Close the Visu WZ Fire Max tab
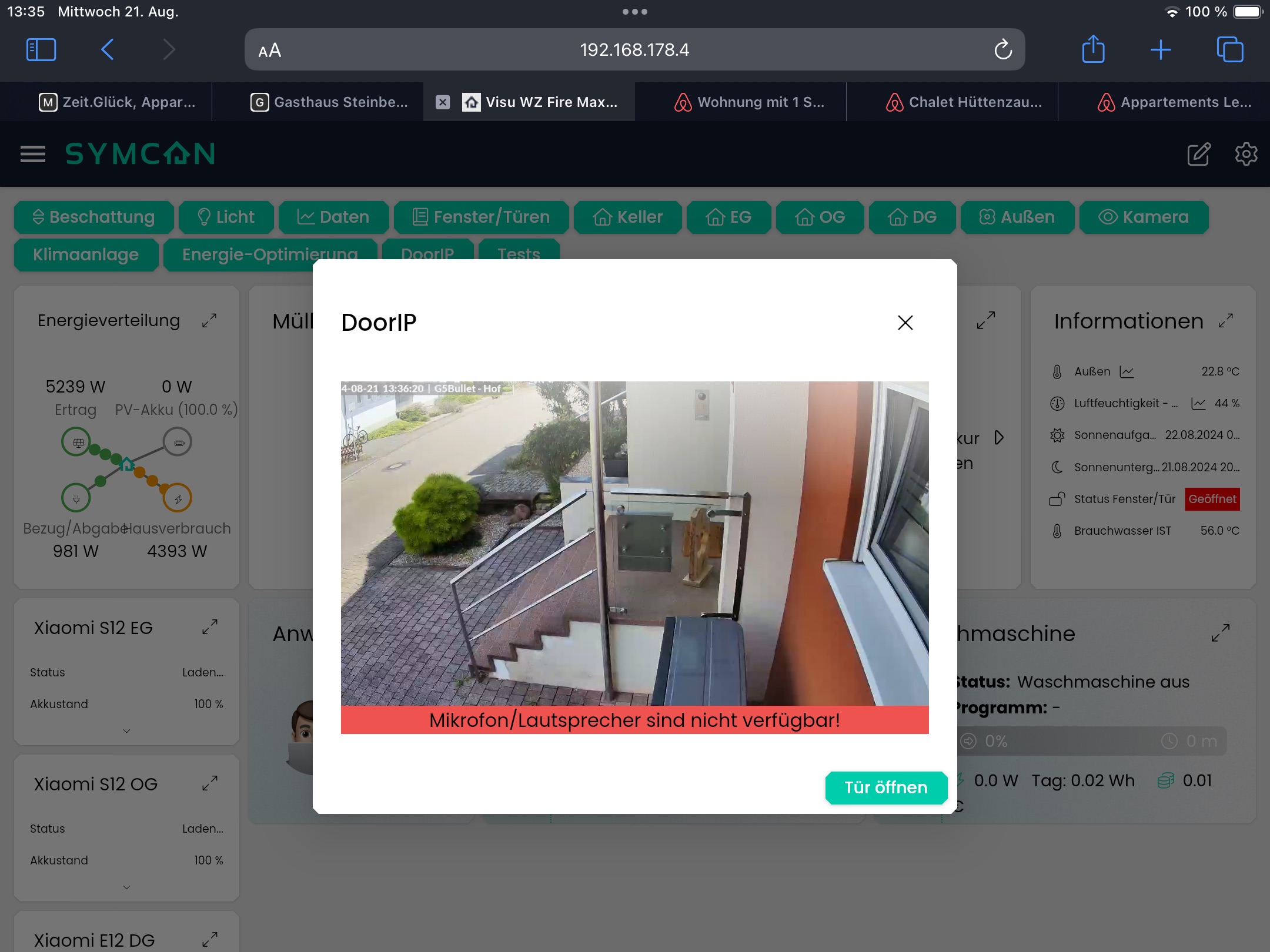Image resolution: width=1270 pixels, height=952 pixels. coord(443,102)
